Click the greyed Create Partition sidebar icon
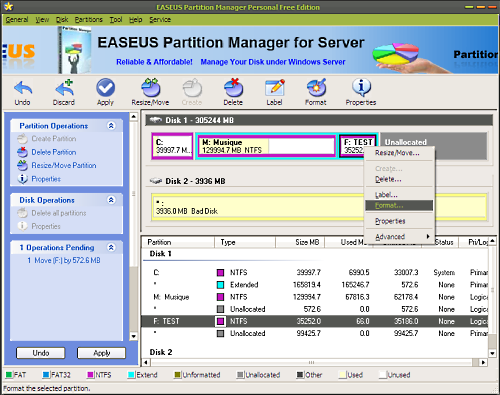Screen dimensions: 500x395 [22, 138]
